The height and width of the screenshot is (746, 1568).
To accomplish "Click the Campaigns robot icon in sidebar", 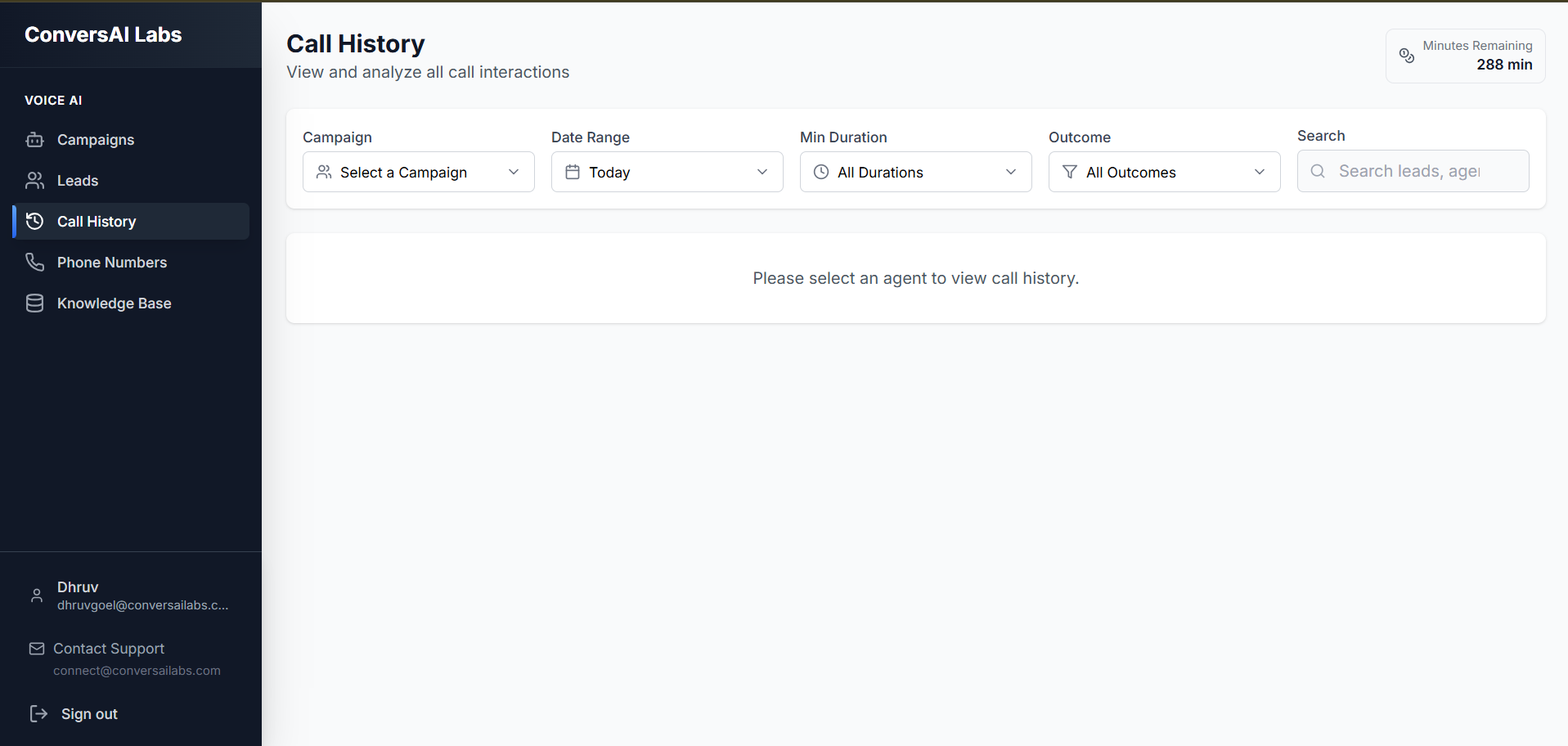I will coord(34,140).
